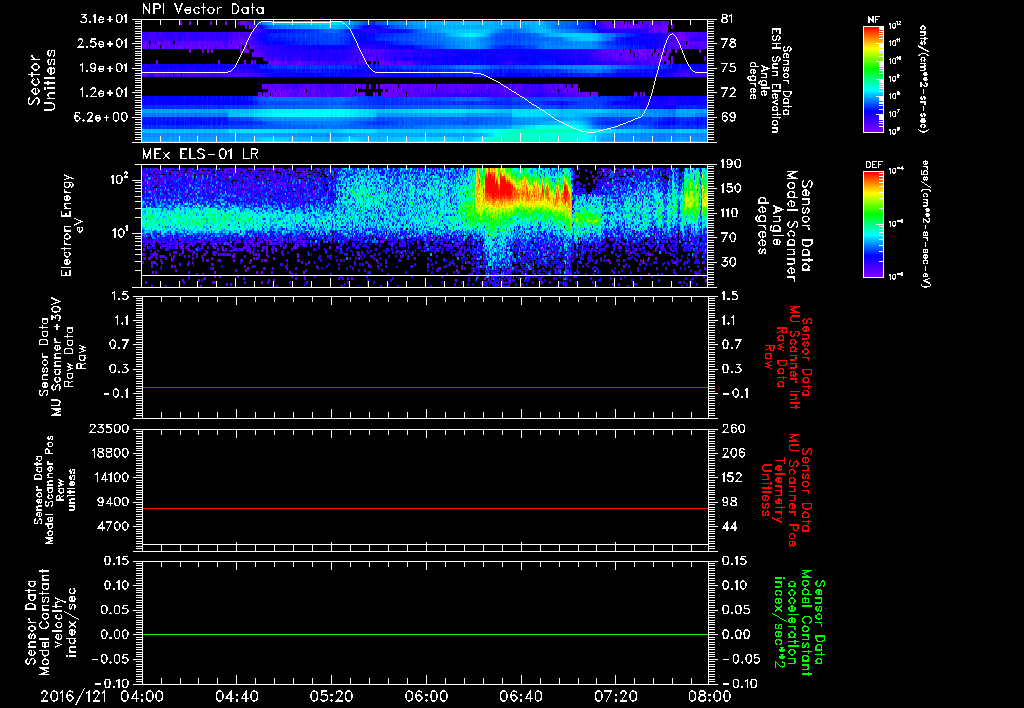Click the "05:20" time tick label

pos(330,696)
